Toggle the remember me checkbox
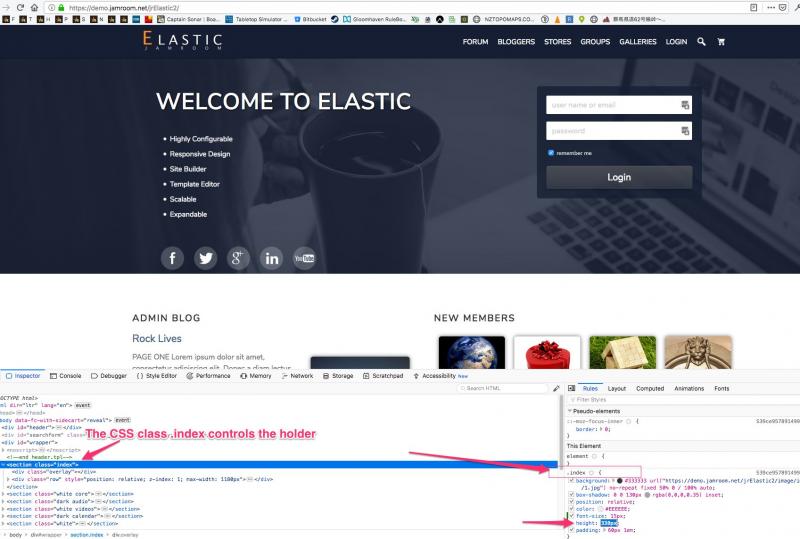 (551, 153)
